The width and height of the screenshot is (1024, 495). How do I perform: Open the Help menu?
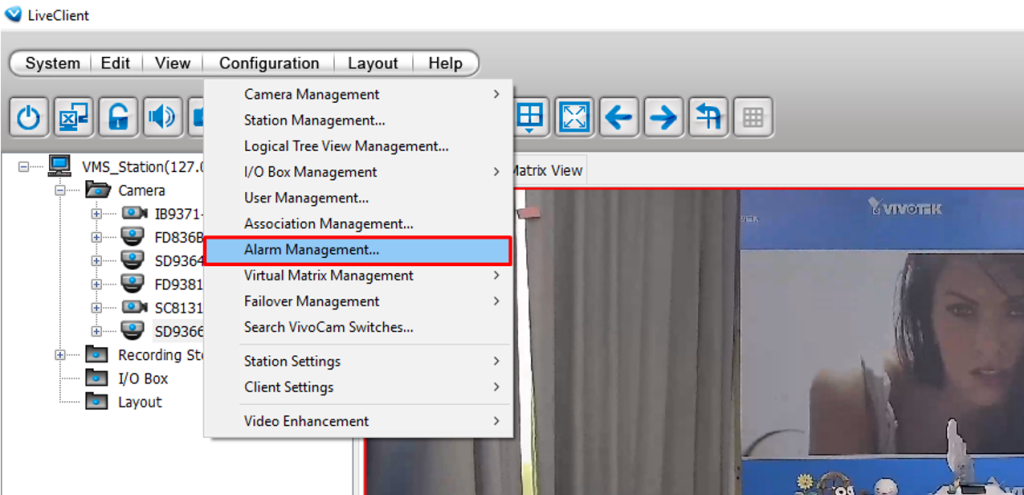(x=445, y=63)
